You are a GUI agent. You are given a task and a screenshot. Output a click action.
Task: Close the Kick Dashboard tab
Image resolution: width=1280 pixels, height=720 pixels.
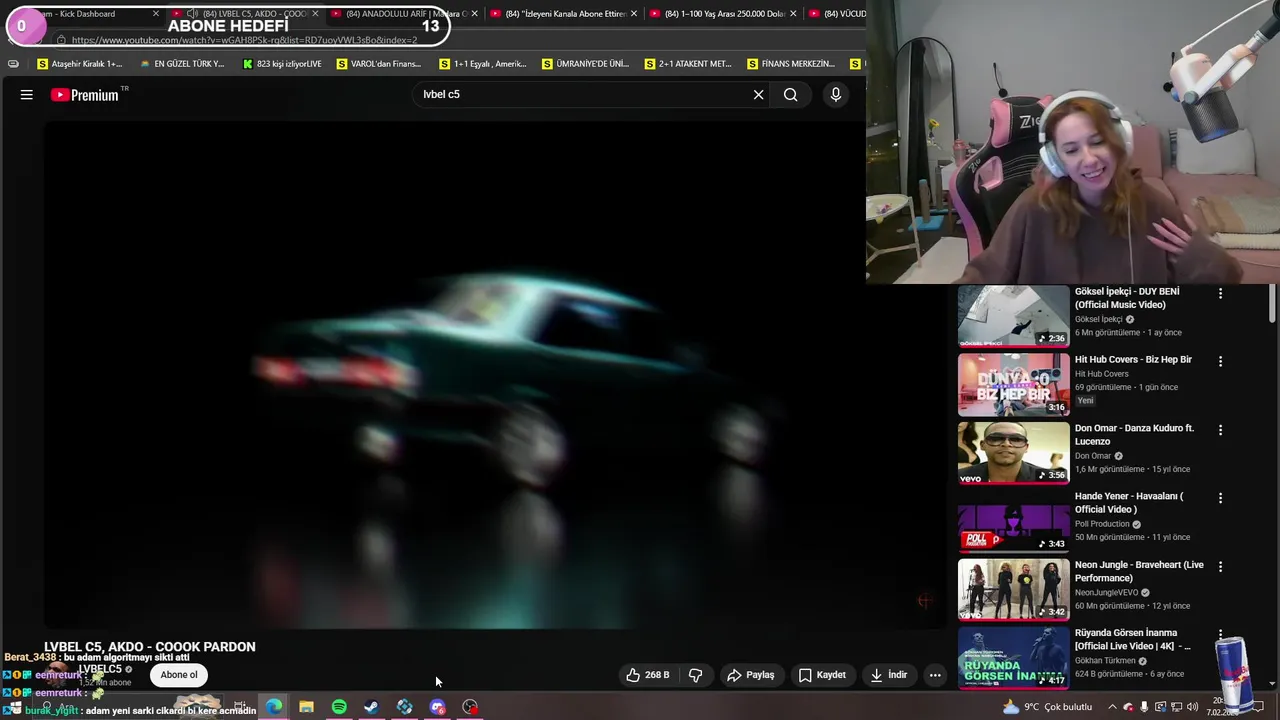156,14
